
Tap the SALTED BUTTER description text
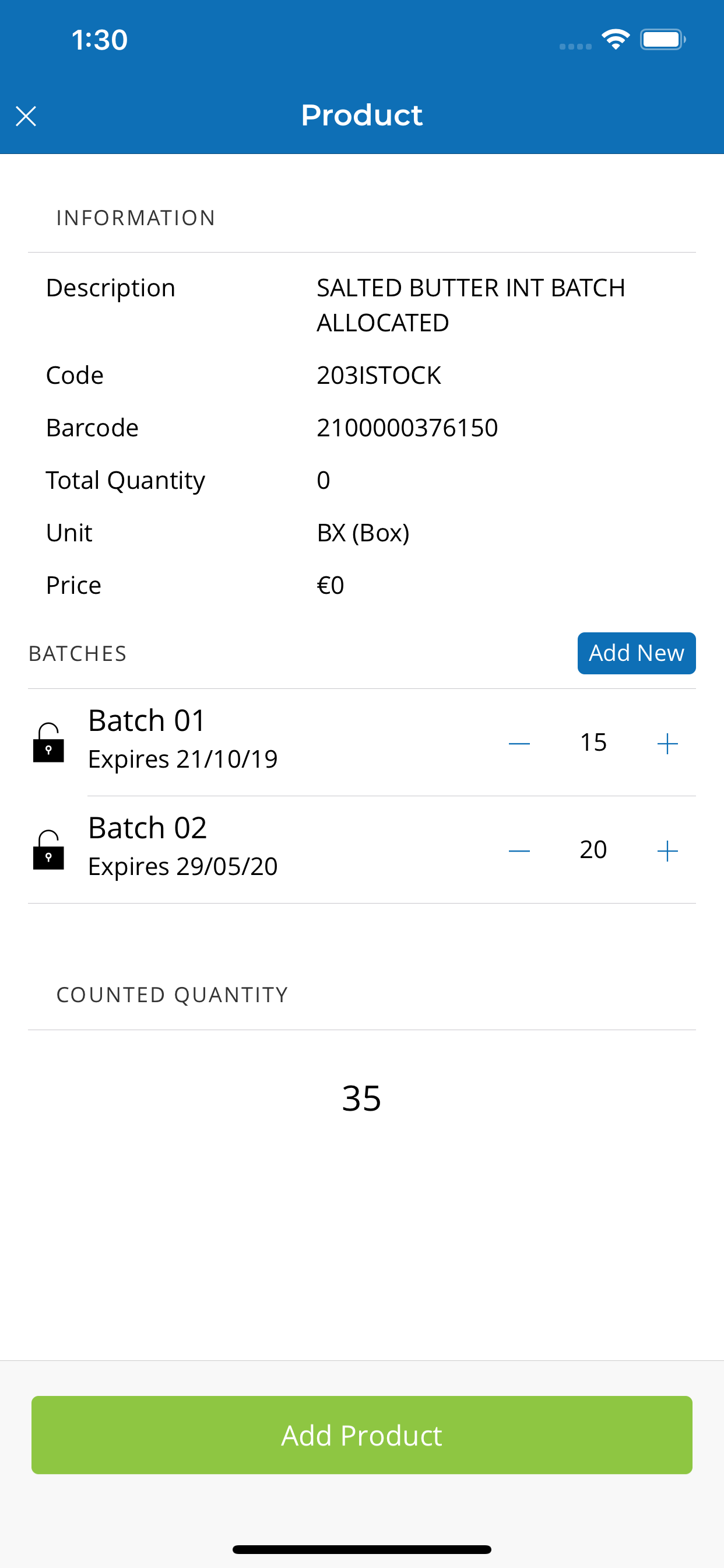click(471, 305)
